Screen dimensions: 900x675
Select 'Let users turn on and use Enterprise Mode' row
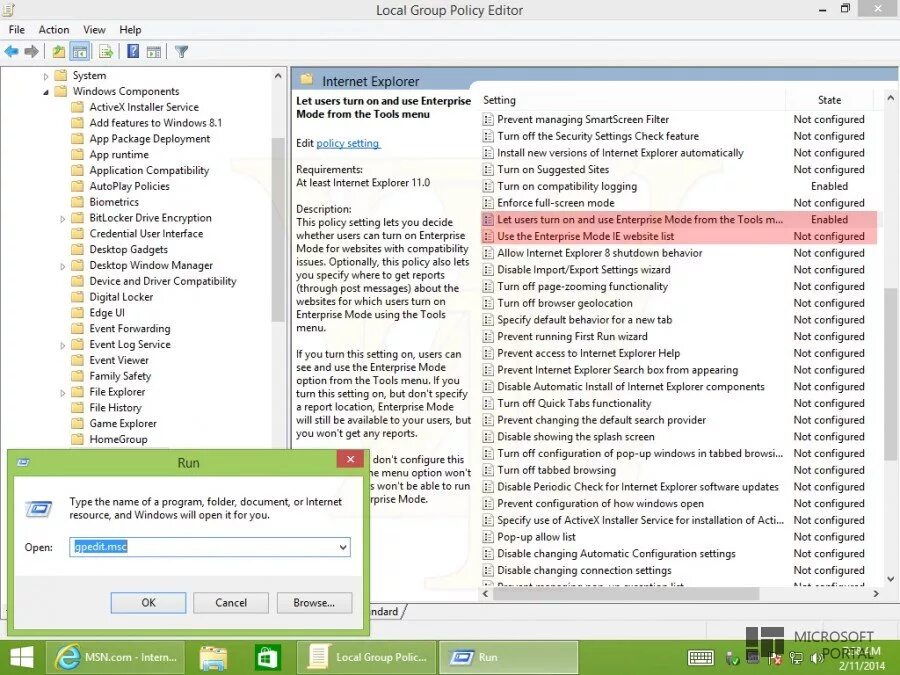click(x=678, y=220)
